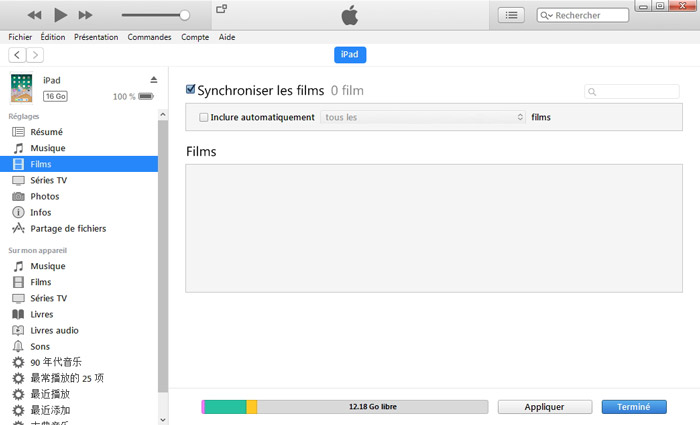This screenshot has height=425, width=700.
Task: Click the blue iPad device button
Action: 350,54
